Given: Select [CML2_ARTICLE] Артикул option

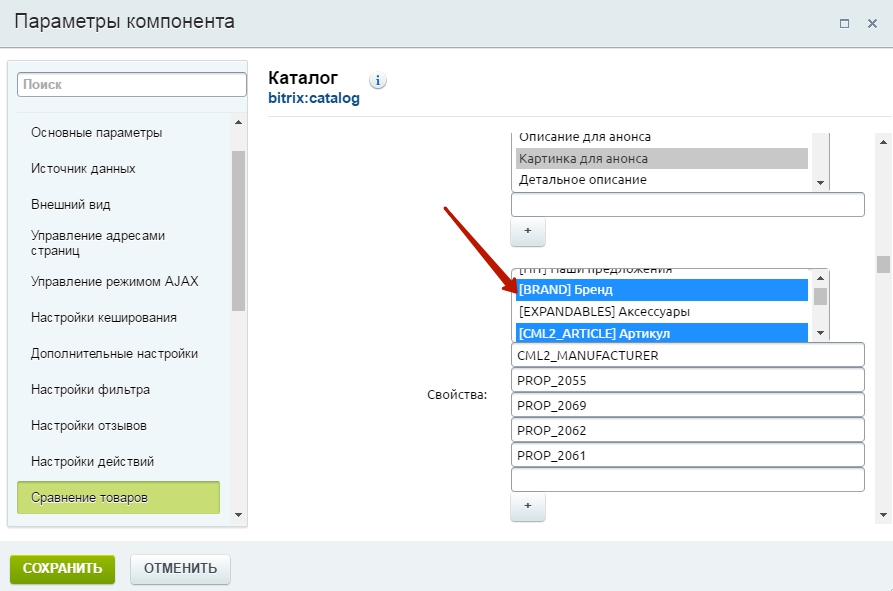Looking at the screenshot, I should click(662, 333).
